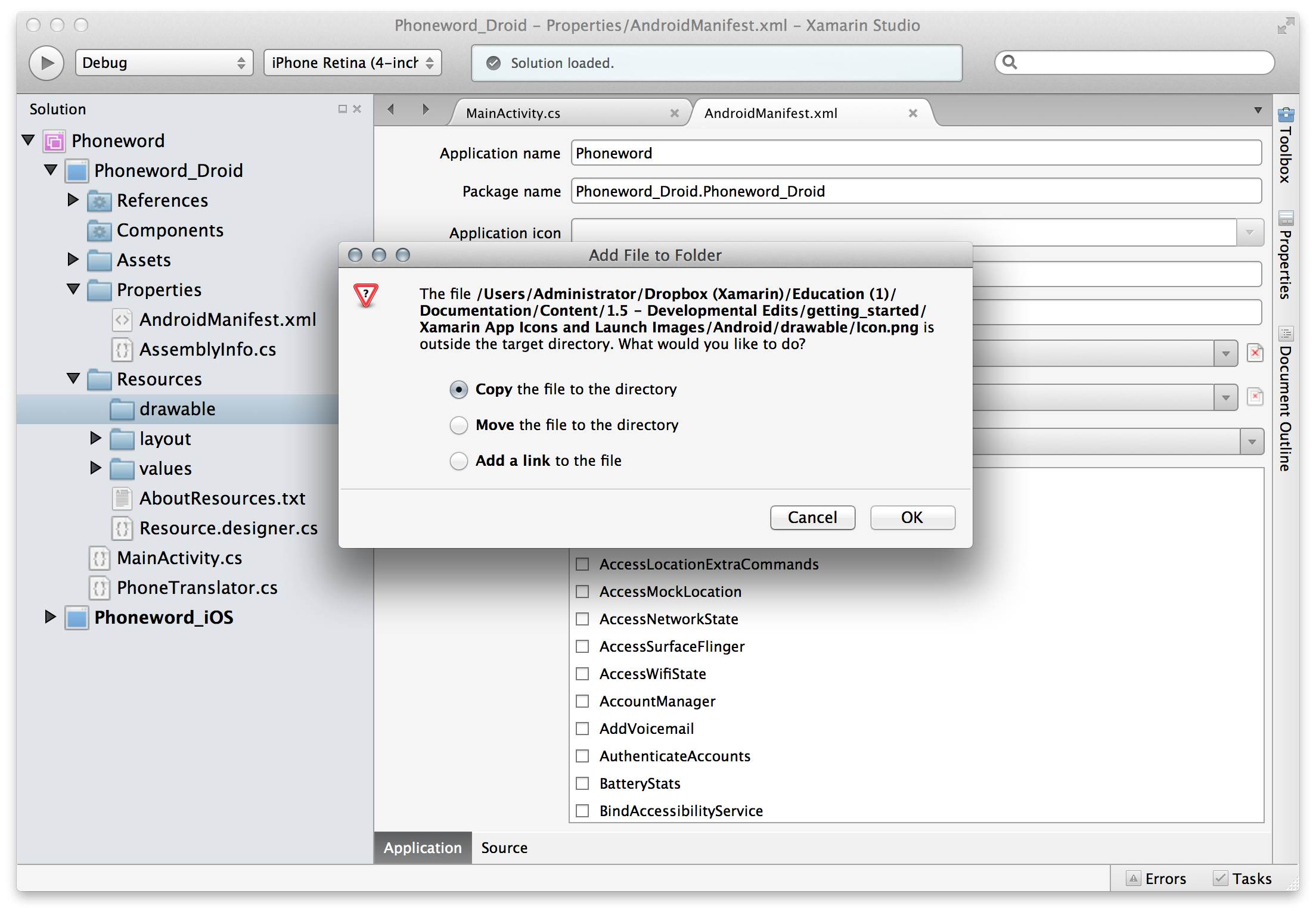
Task: Expand the layout folder
Action: pos(96,438)
